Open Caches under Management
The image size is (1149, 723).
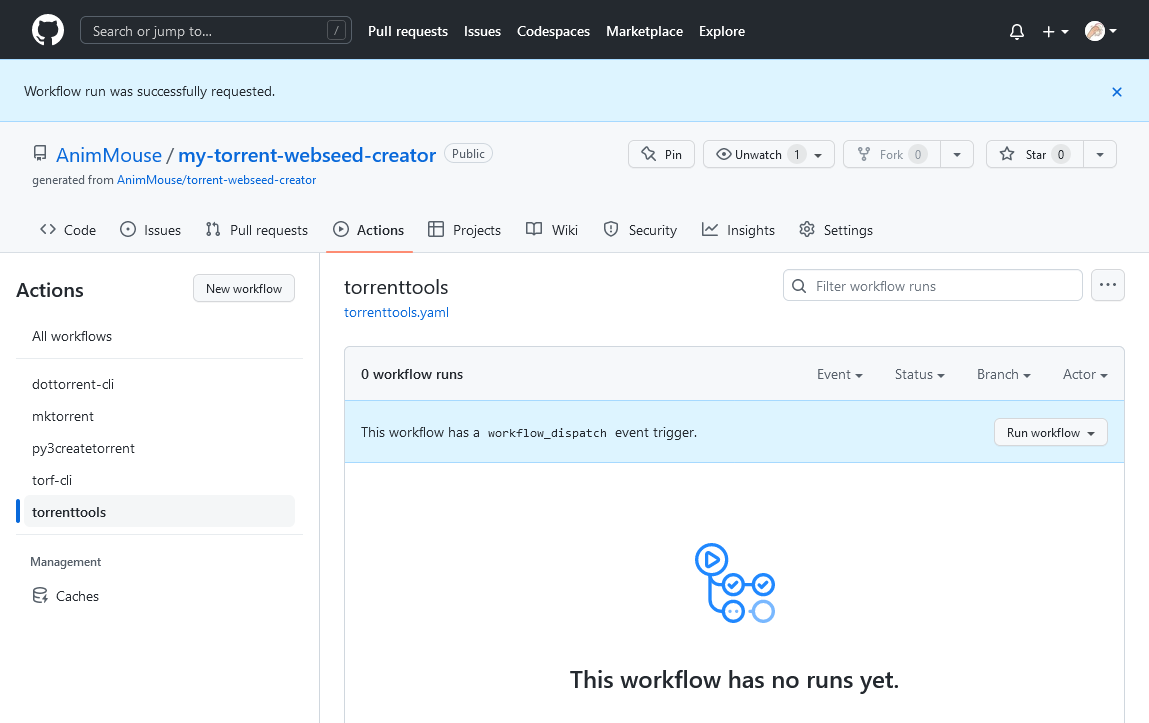pos(159,596)
